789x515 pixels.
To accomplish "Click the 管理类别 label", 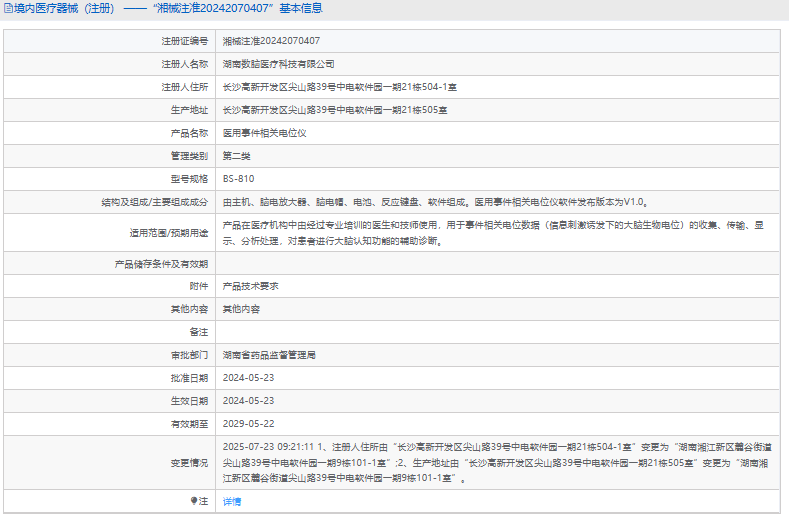I will [189, 156].
